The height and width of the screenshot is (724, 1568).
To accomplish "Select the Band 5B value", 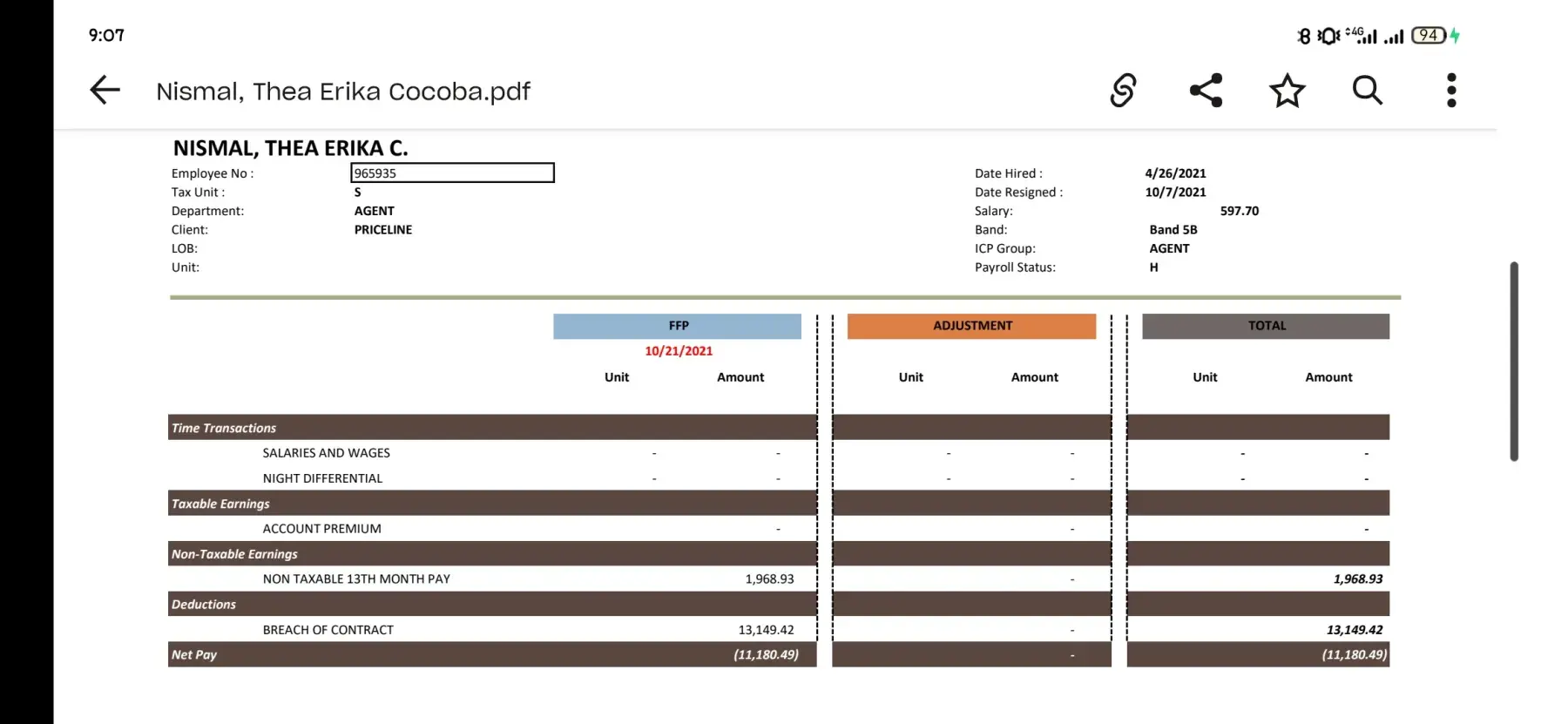I will [1173, 230].
